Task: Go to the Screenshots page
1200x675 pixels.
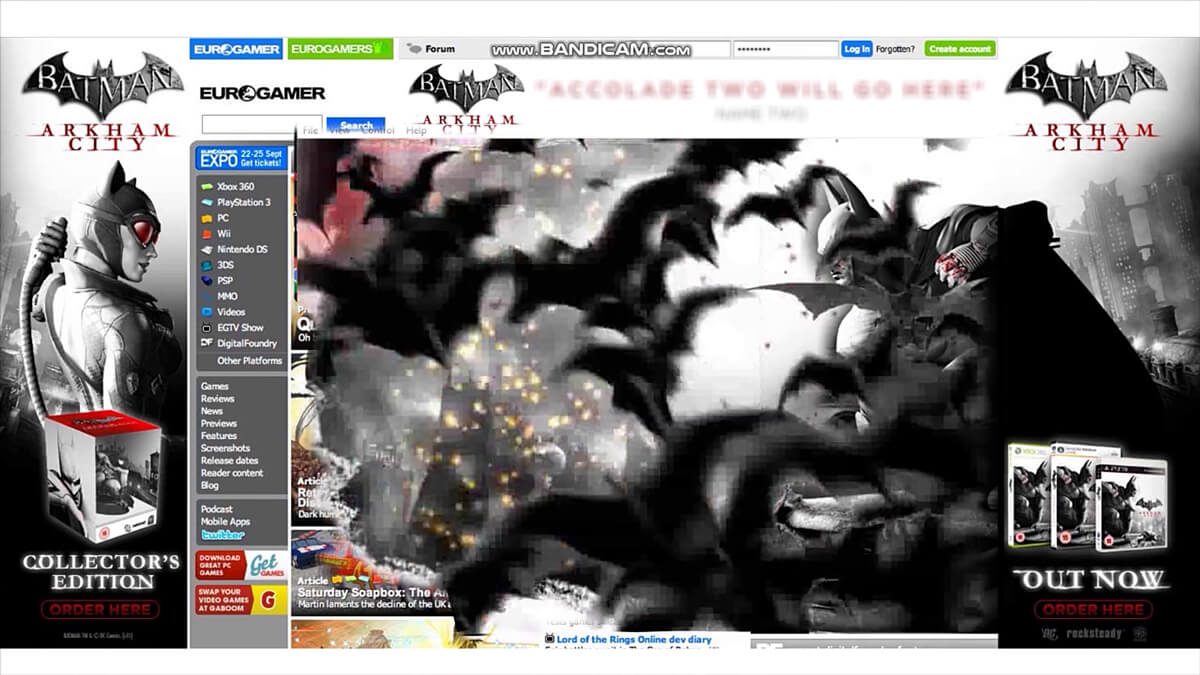Action: 225,448
